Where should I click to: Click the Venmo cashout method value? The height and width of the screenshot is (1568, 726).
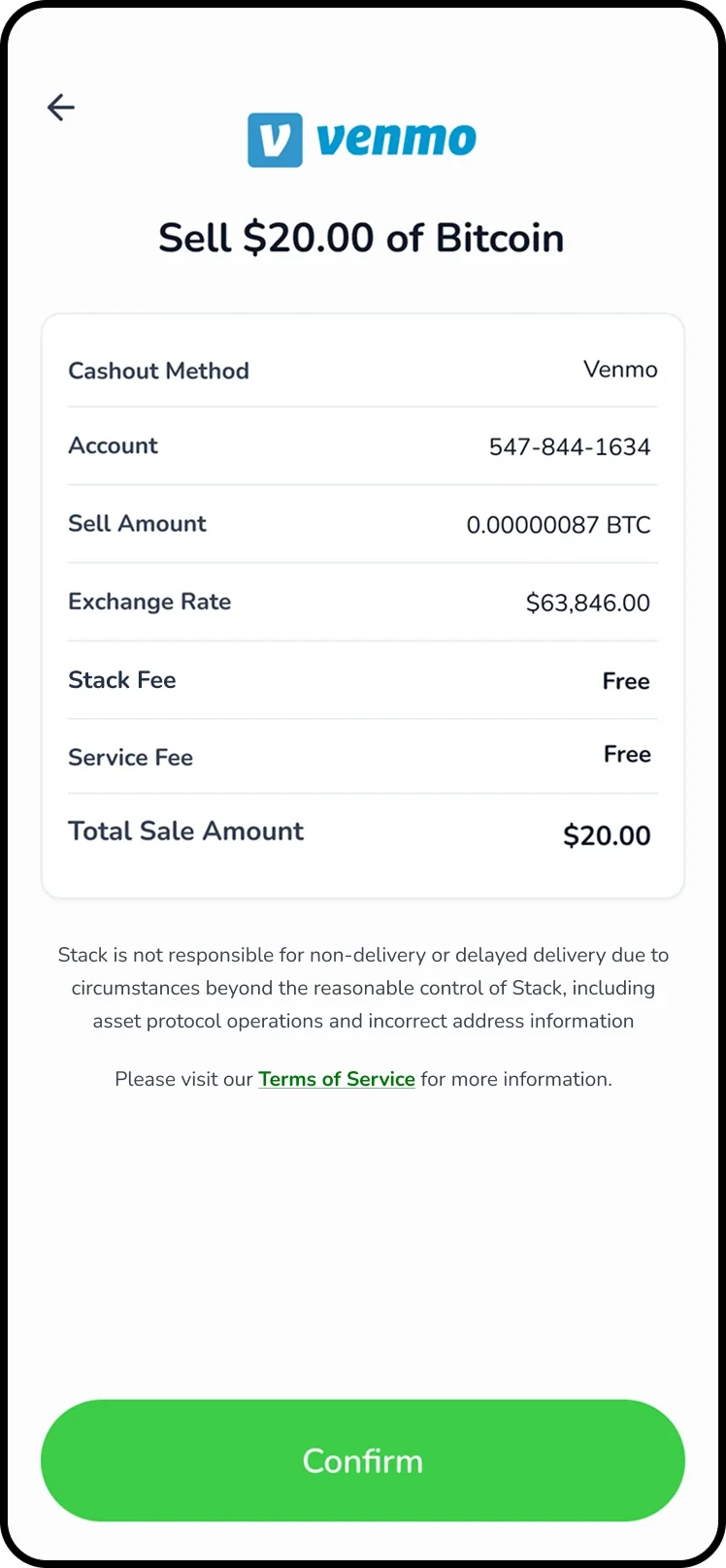click(620, 370)
